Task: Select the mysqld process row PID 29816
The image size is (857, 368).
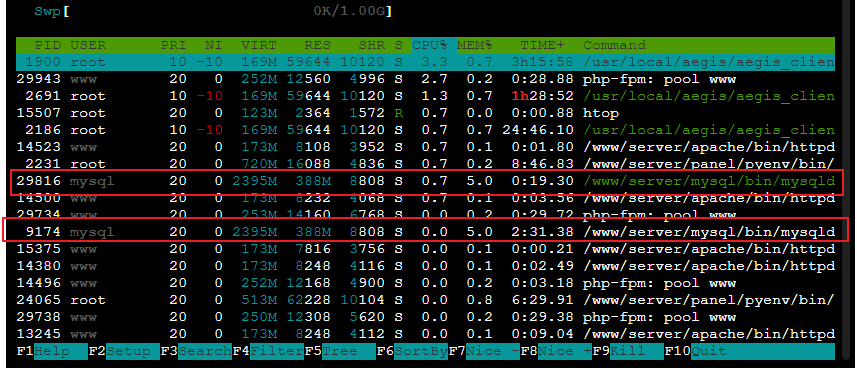Action: pos(425,181)
